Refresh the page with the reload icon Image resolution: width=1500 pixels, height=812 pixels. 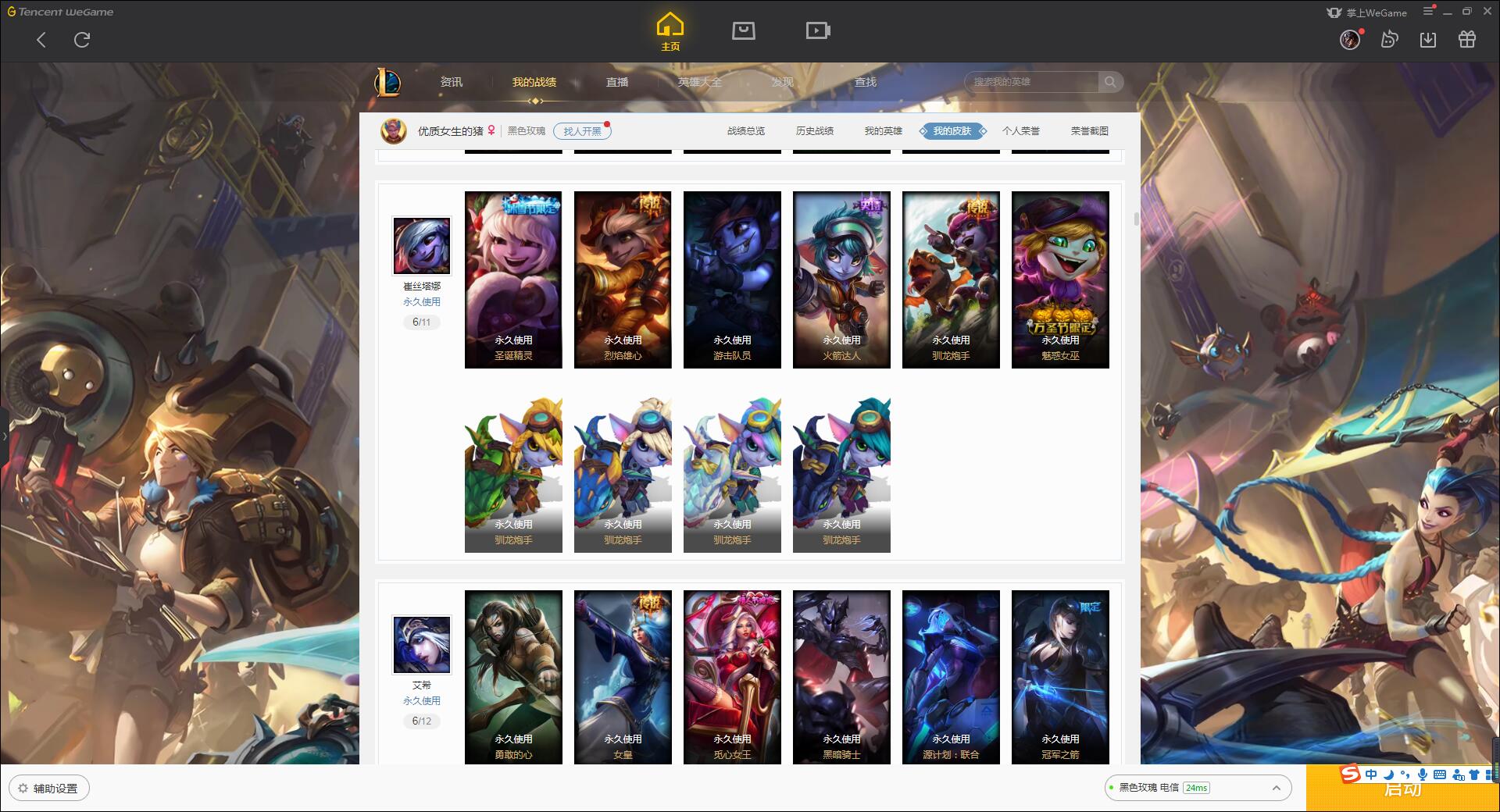click(x=82, y=40)
